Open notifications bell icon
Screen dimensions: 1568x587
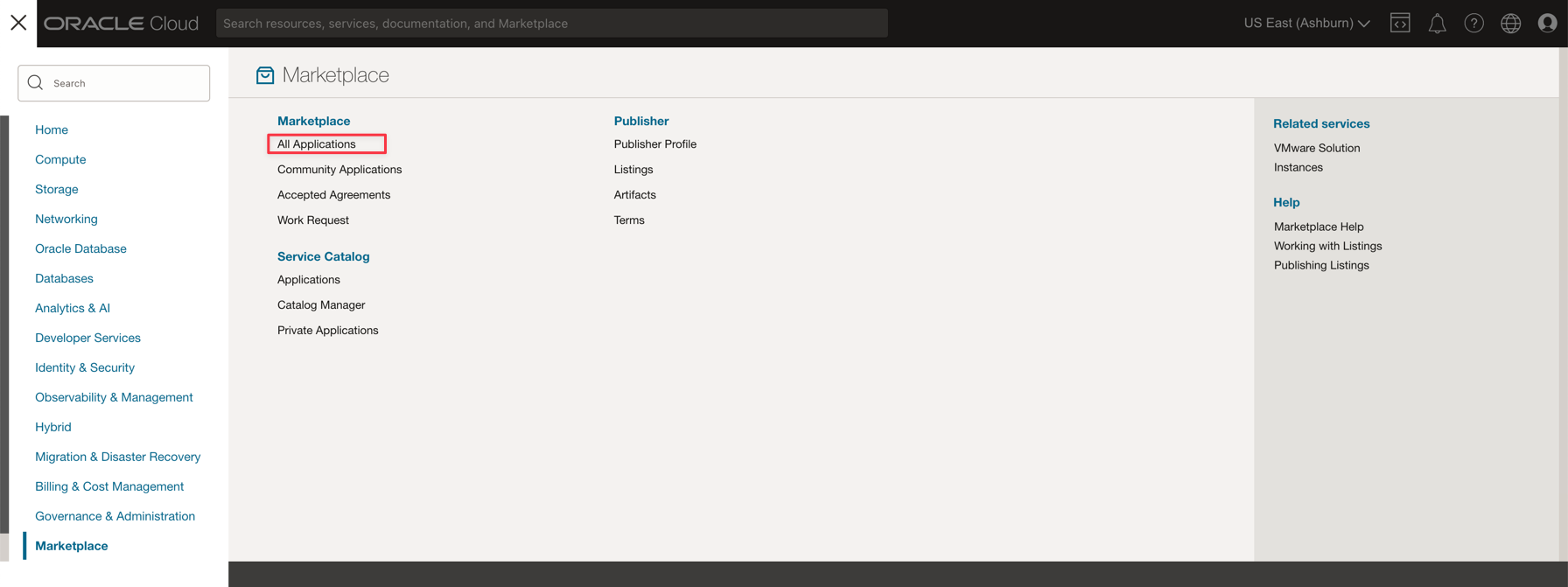coord(1437,24)
